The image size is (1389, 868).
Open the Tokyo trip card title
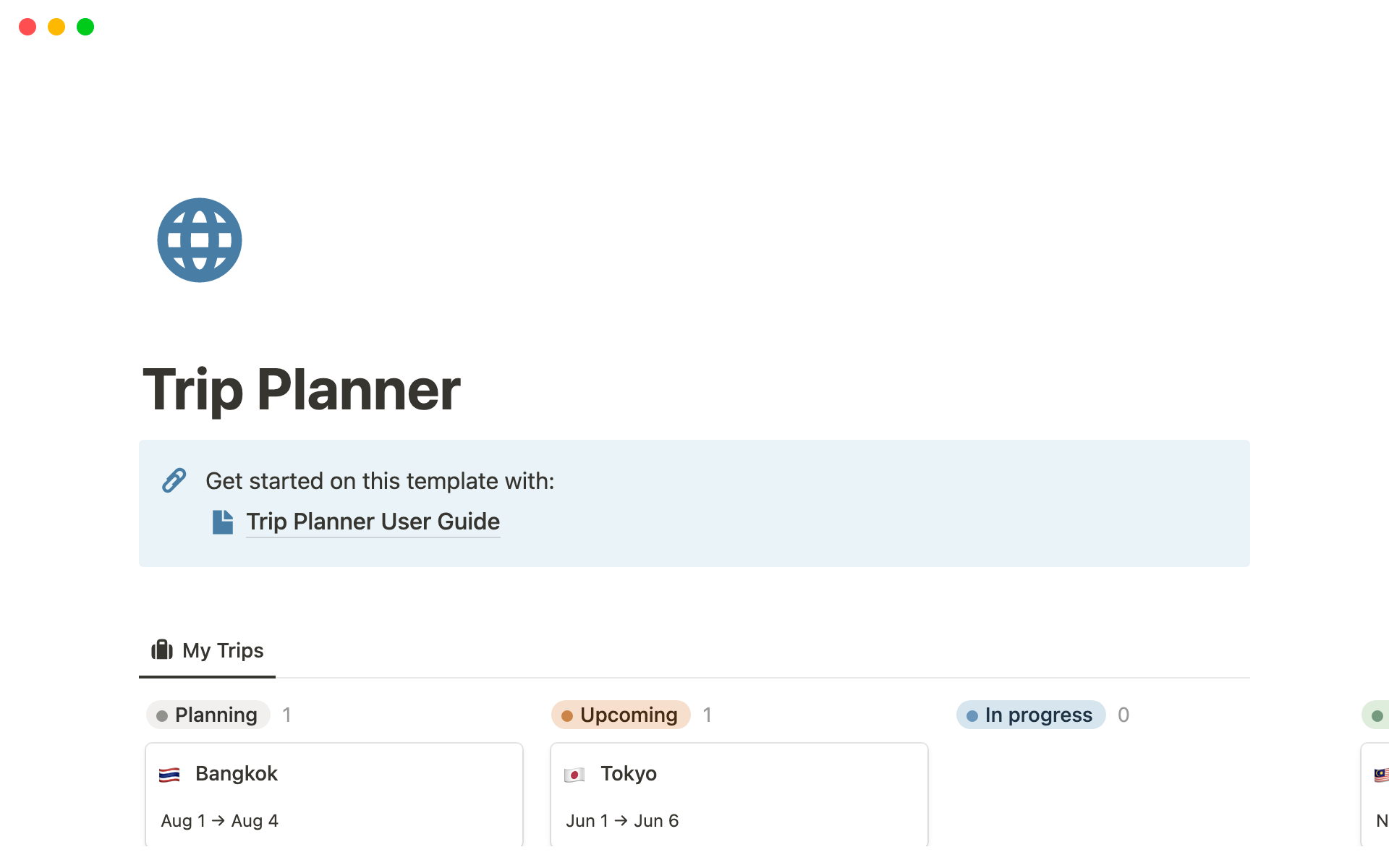[x=629, y=773]
